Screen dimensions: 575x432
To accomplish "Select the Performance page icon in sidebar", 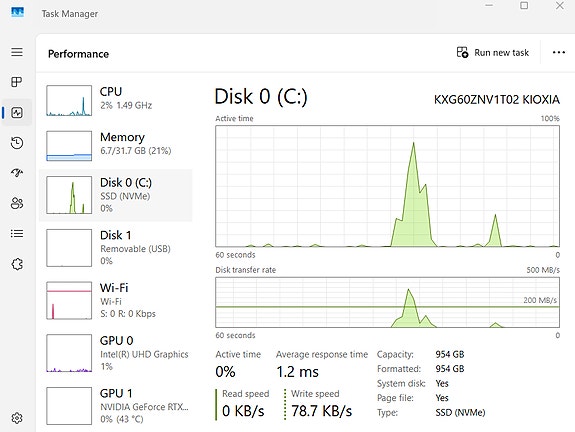I will pyautogui.click(x=17, y=112).
